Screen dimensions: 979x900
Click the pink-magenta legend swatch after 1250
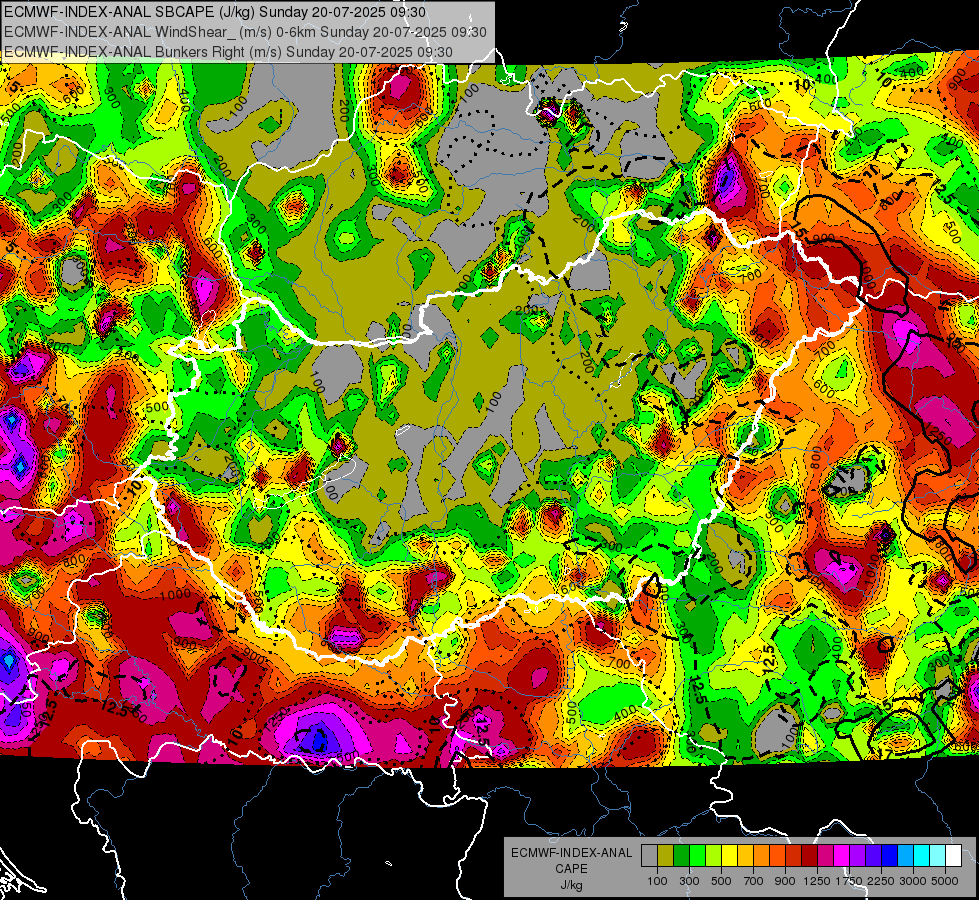pos(825,856)
